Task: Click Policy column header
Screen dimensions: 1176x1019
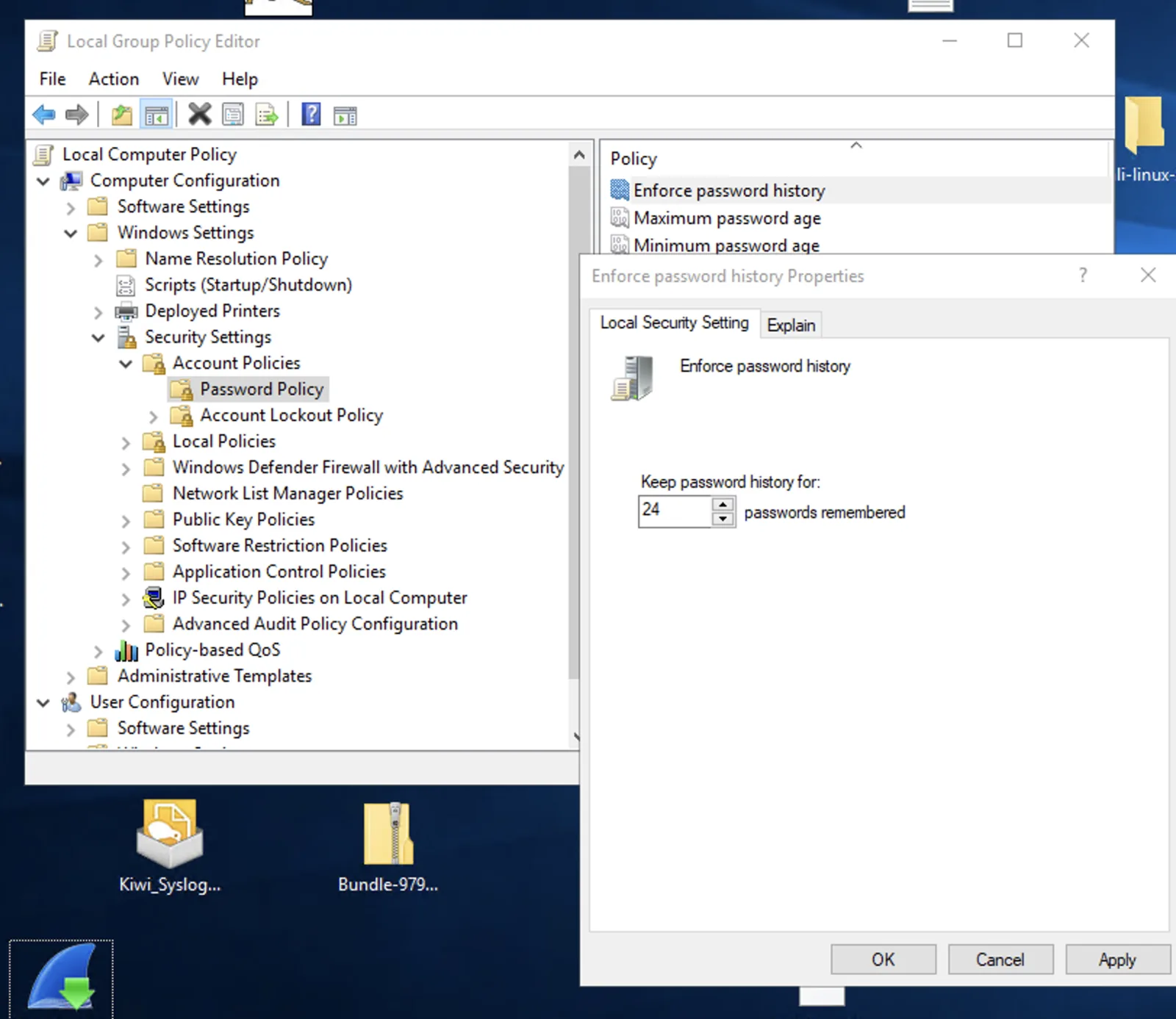Action: (856, 159)
